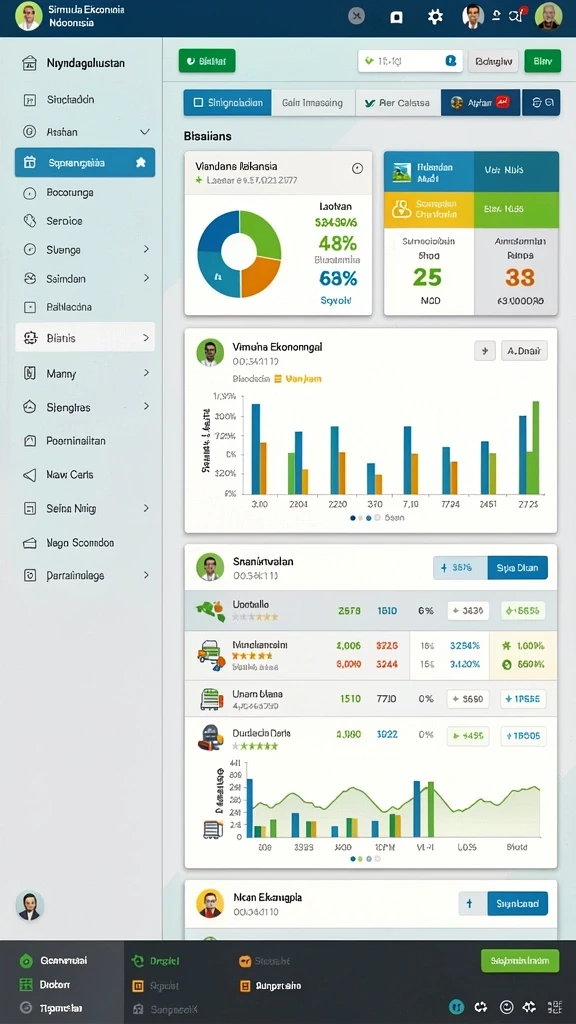Click the green Blarv button at top right
This screenshot has height=1024, width=576.
(543, 61)
